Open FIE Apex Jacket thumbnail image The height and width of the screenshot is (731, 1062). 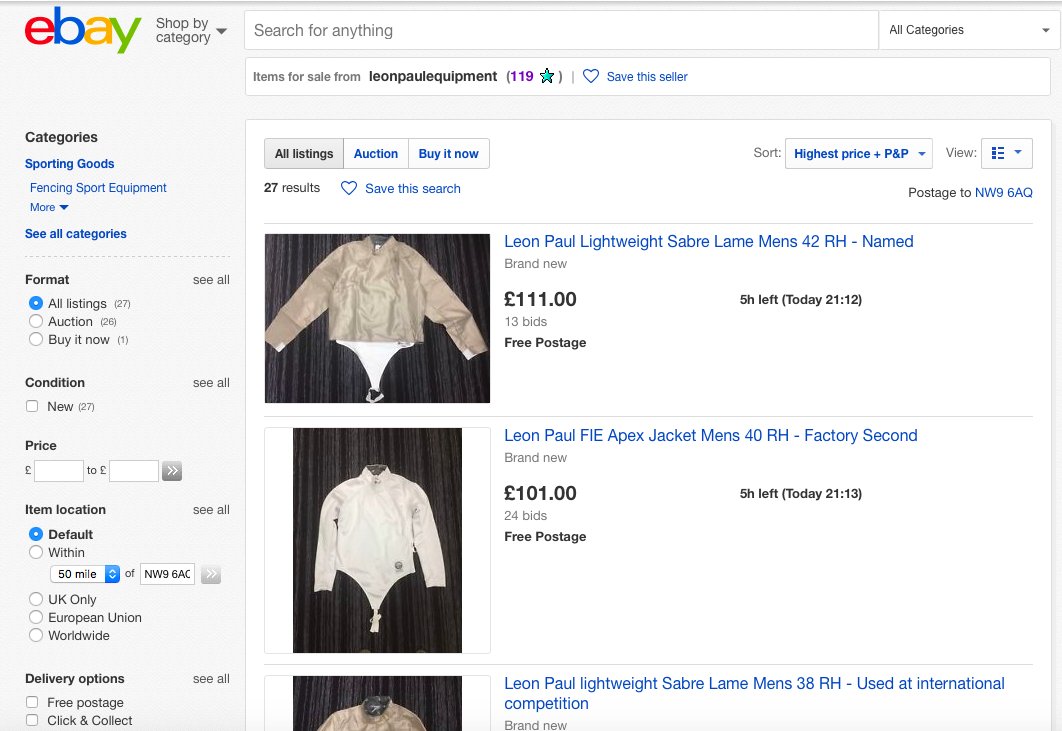[377, 540]
